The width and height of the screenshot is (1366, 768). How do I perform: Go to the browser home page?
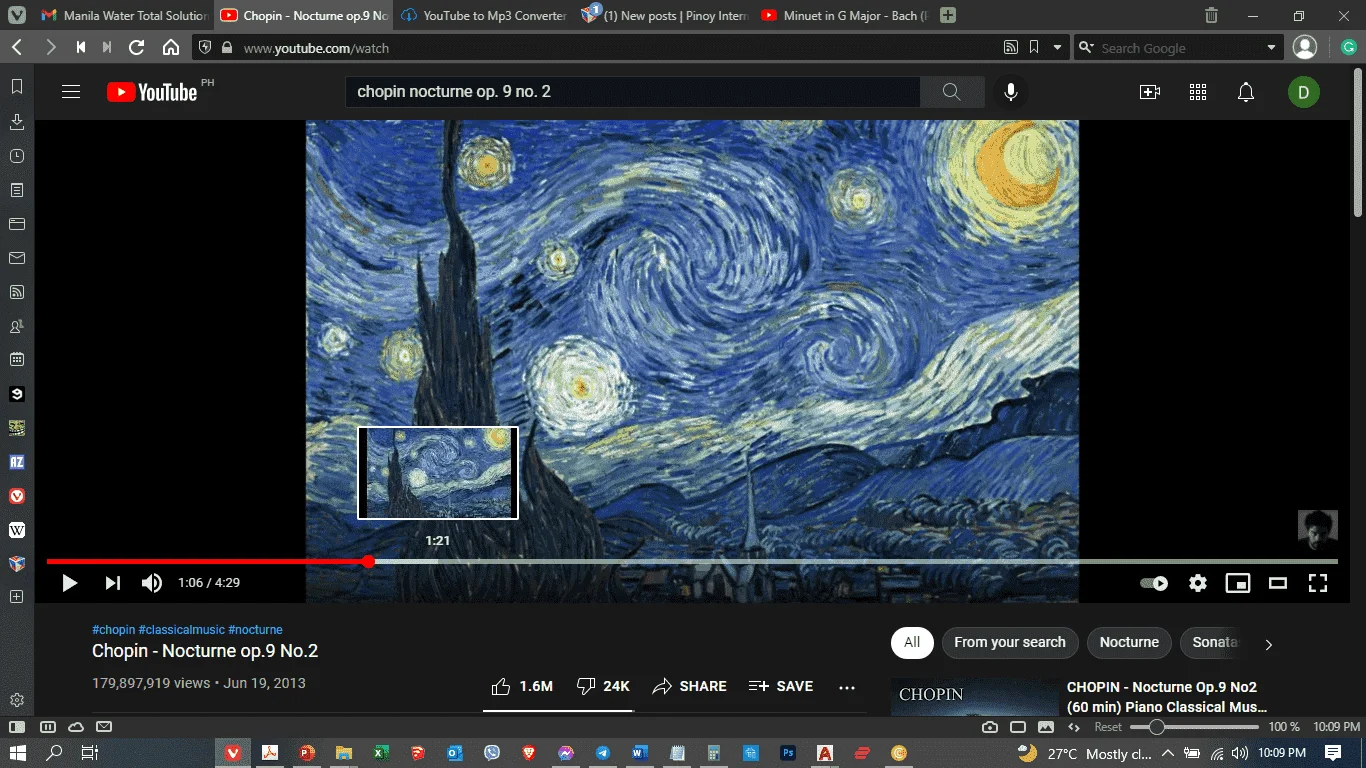pos(171,47)
